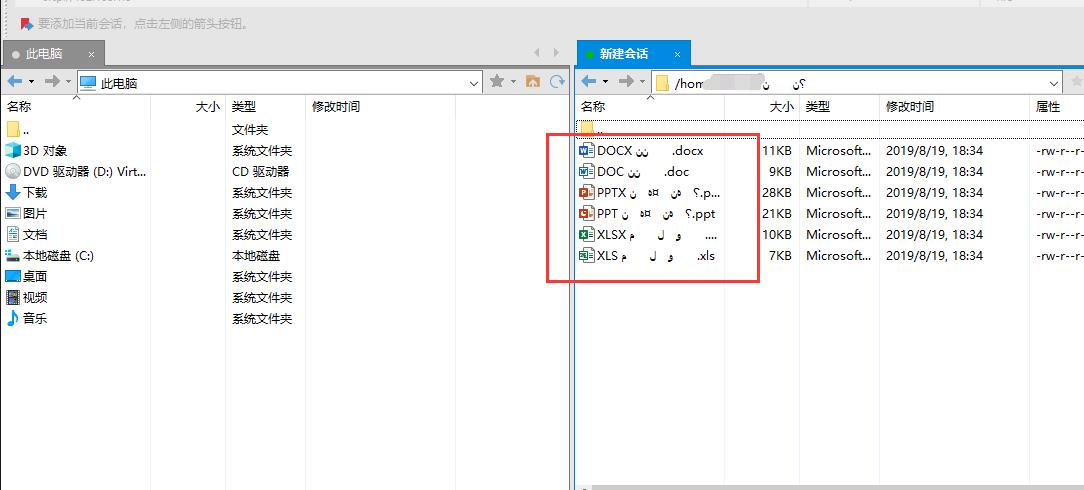Go forward in the remote session pane
This screenshot has width=1084, height=490.
point(626,82)
